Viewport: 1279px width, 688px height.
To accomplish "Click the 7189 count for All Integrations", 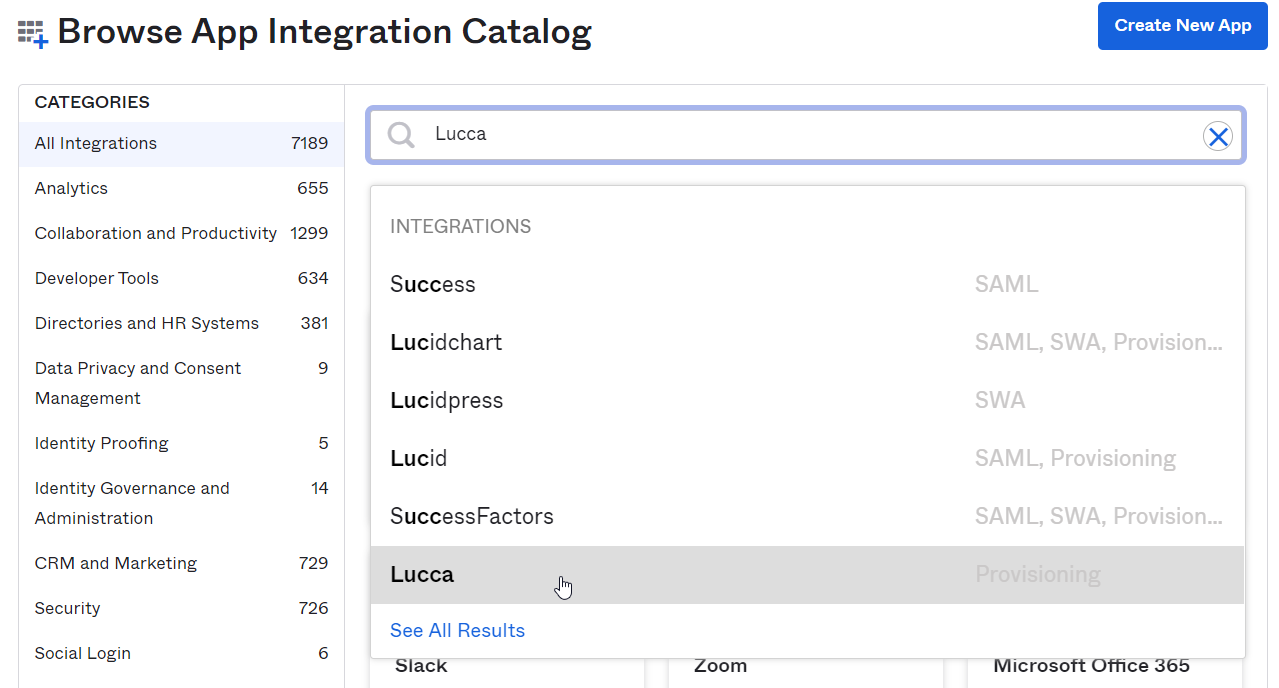I will (309, 144).
